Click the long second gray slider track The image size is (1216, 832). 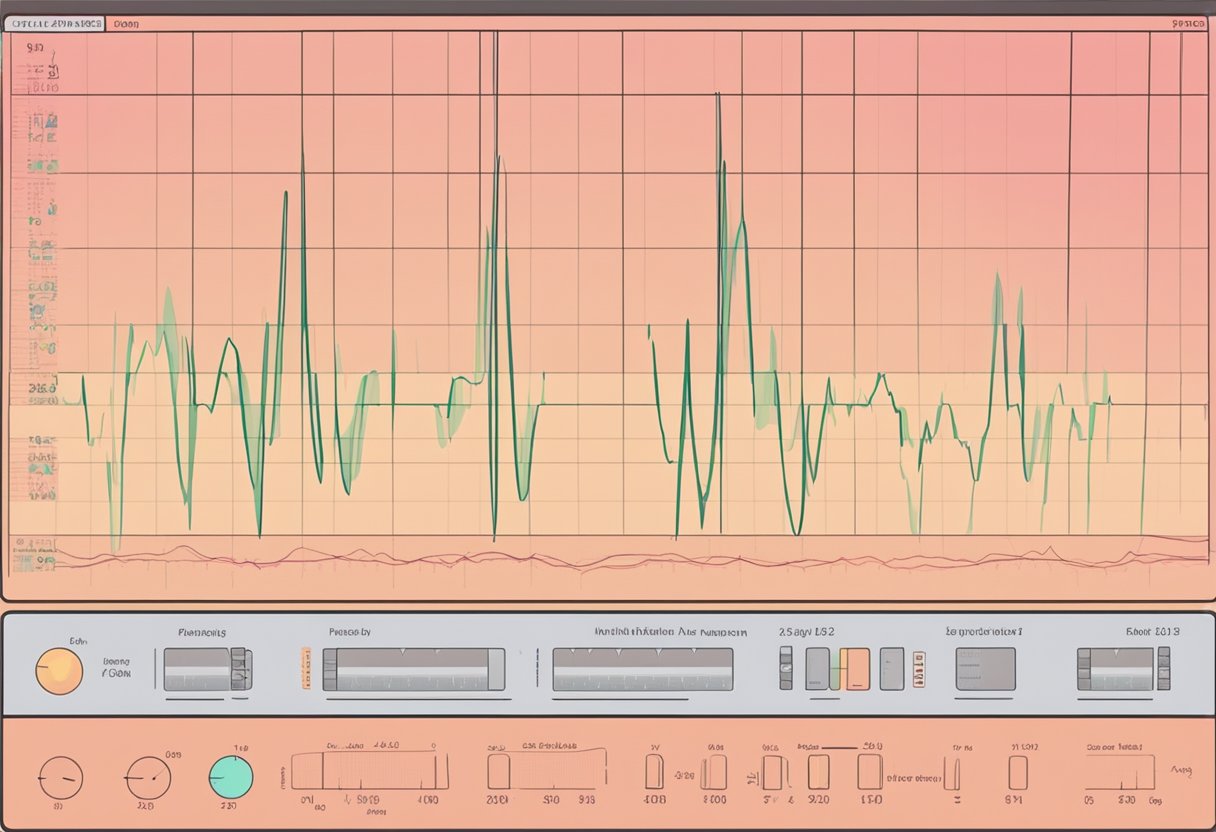(x=412, y=669)
